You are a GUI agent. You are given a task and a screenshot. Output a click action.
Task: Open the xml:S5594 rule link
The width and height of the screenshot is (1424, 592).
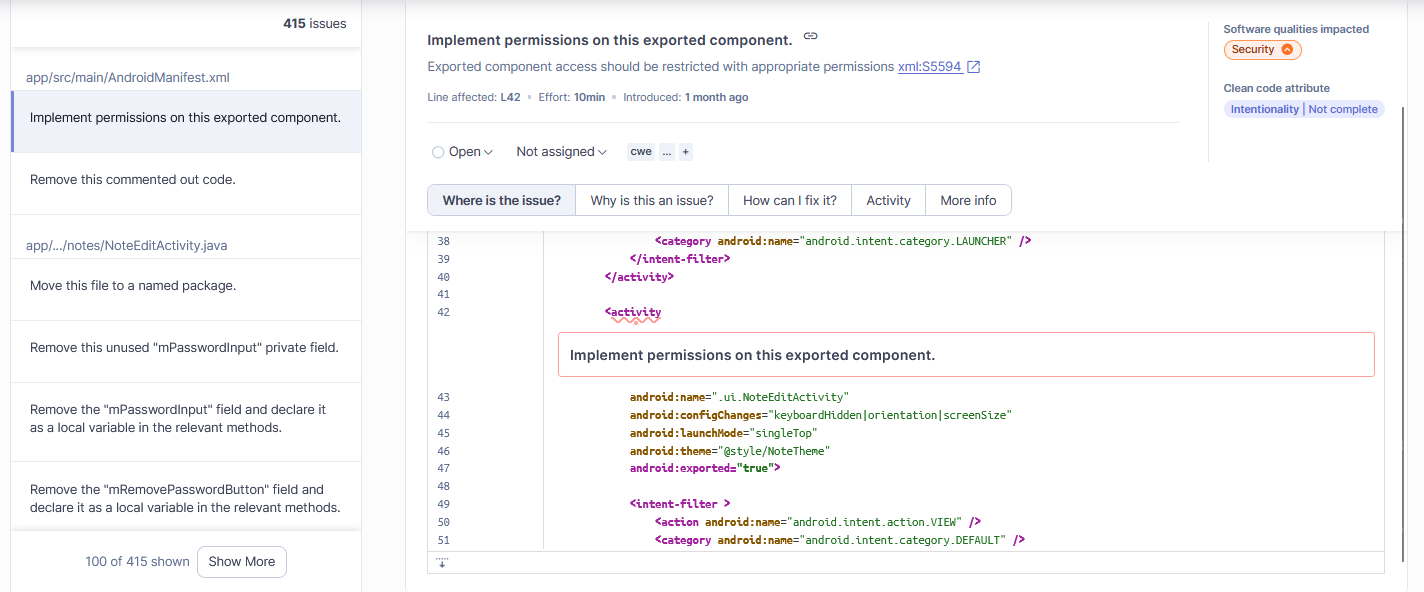pyautogui.click(x=929, y=67)
